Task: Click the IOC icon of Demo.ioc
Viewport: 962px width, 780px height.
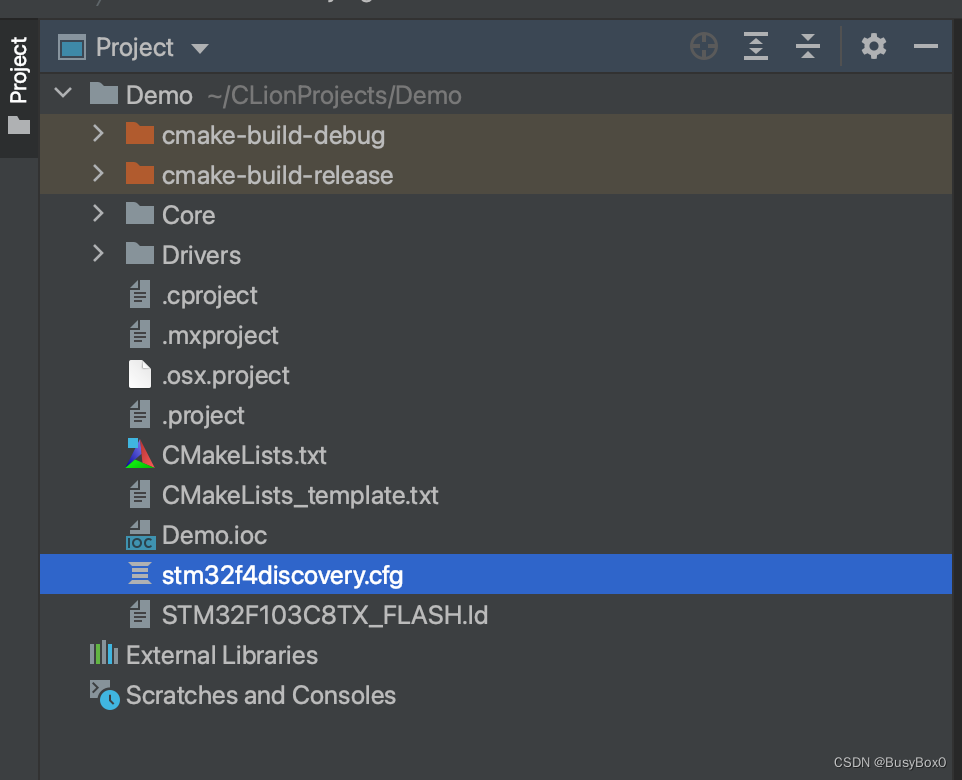Action: click(x=140, y=535)
